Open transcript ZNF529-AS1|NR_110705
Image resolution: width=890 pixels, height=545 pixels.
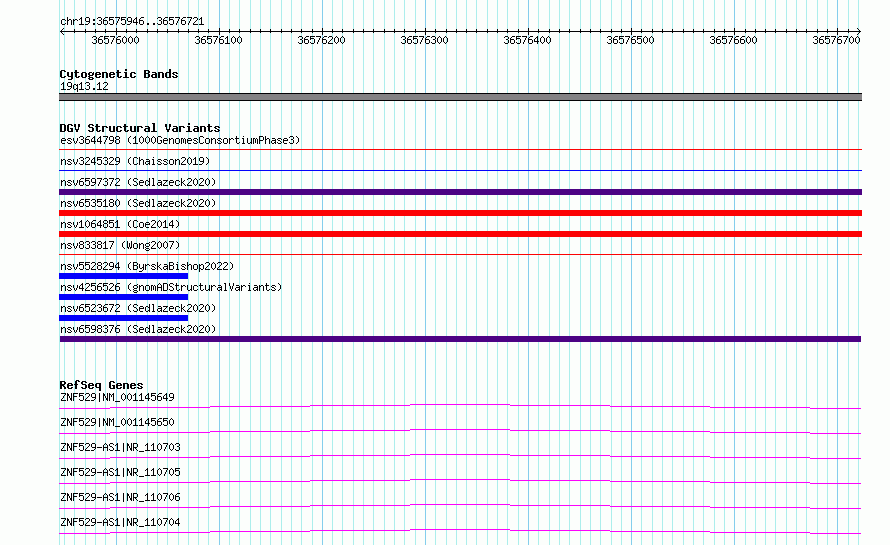(x=120, y=472)
